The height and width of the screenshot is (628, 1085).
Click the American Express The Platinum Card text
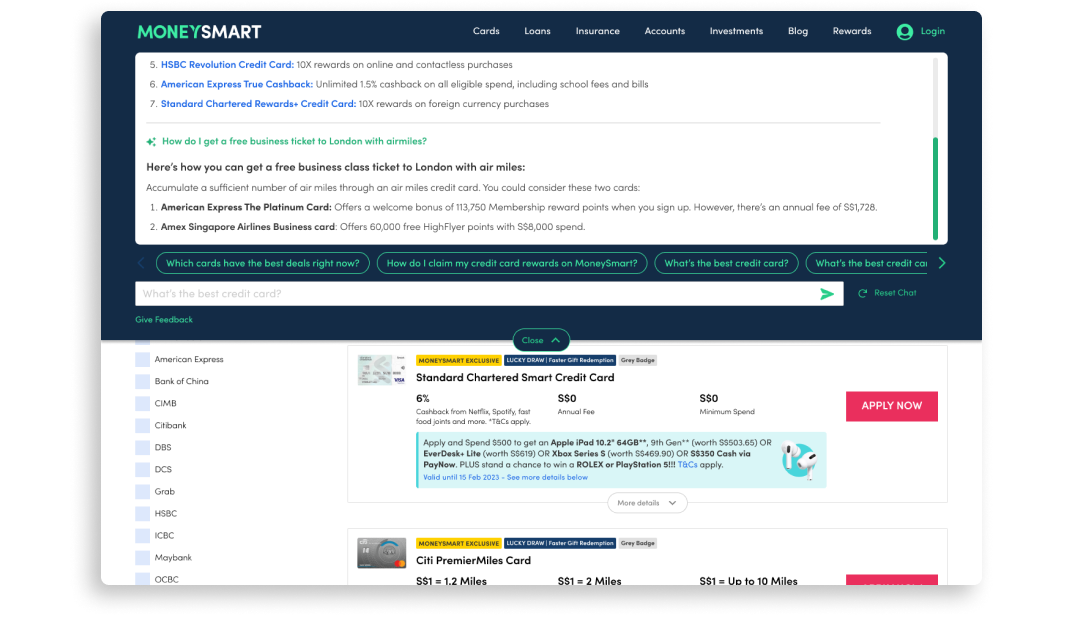246,207
